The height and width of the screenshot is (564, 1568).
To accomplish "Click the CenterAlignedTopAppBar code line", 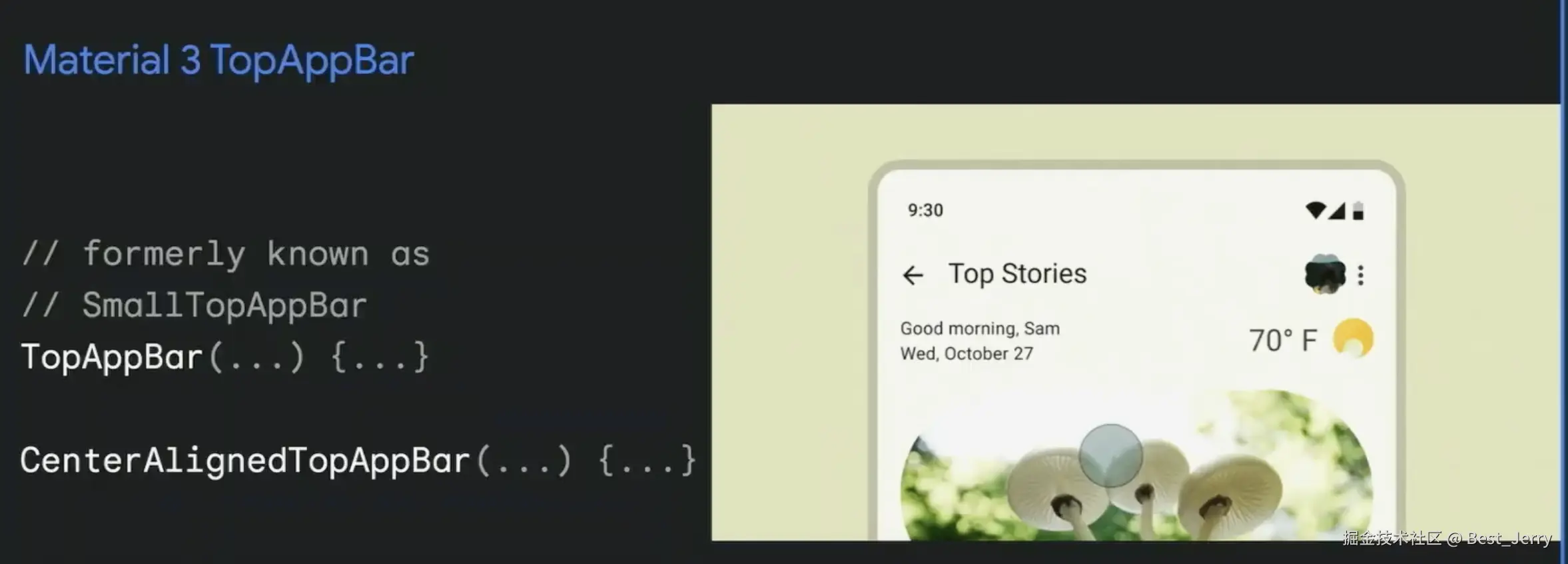I will (x=358, y=461).
